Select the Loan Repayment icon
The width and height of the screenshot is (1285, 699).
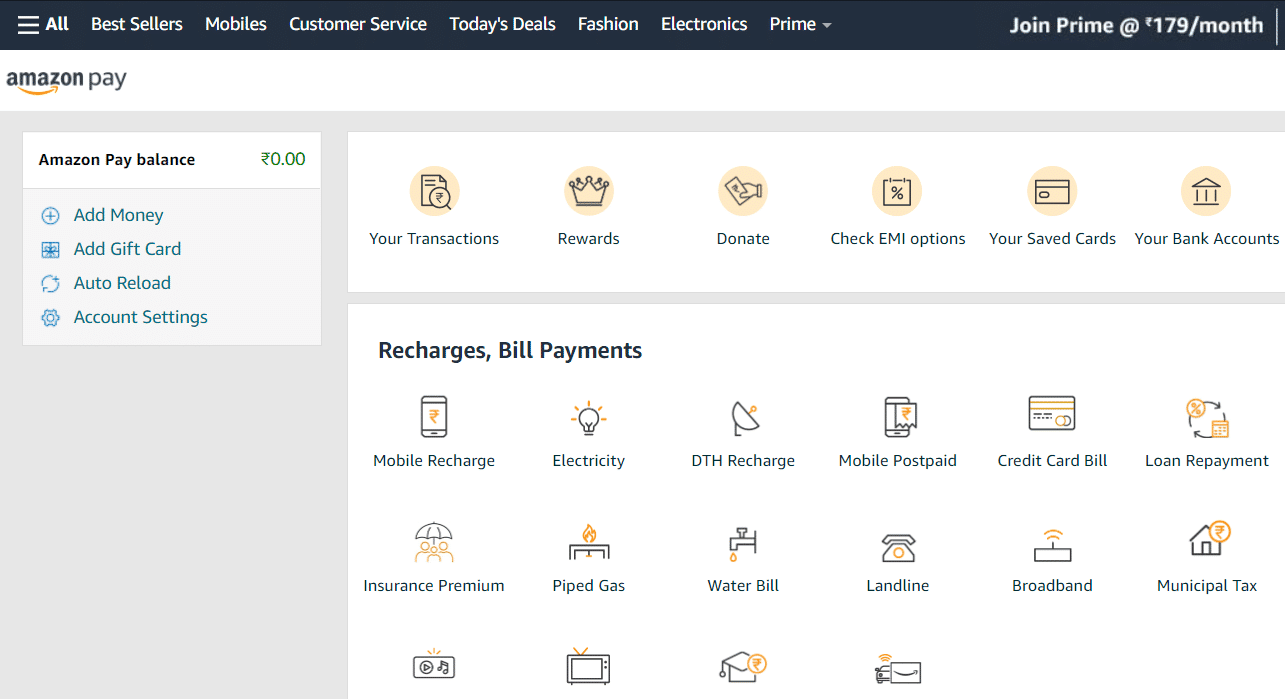coord(1207,417)
